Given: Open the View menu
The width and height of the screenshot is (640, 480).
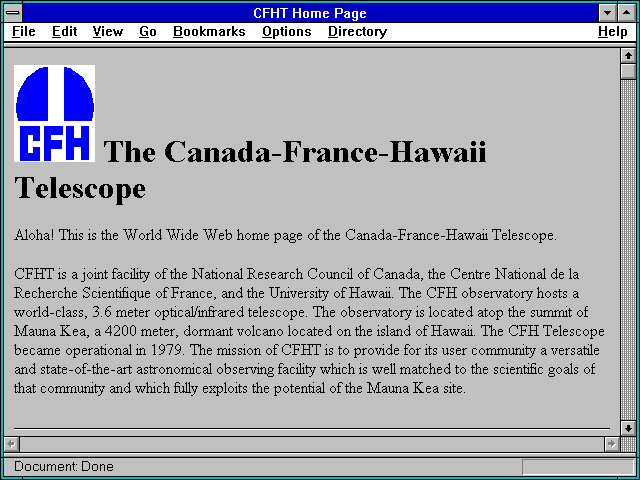Looking at the screenshot, I should (107, 31).
